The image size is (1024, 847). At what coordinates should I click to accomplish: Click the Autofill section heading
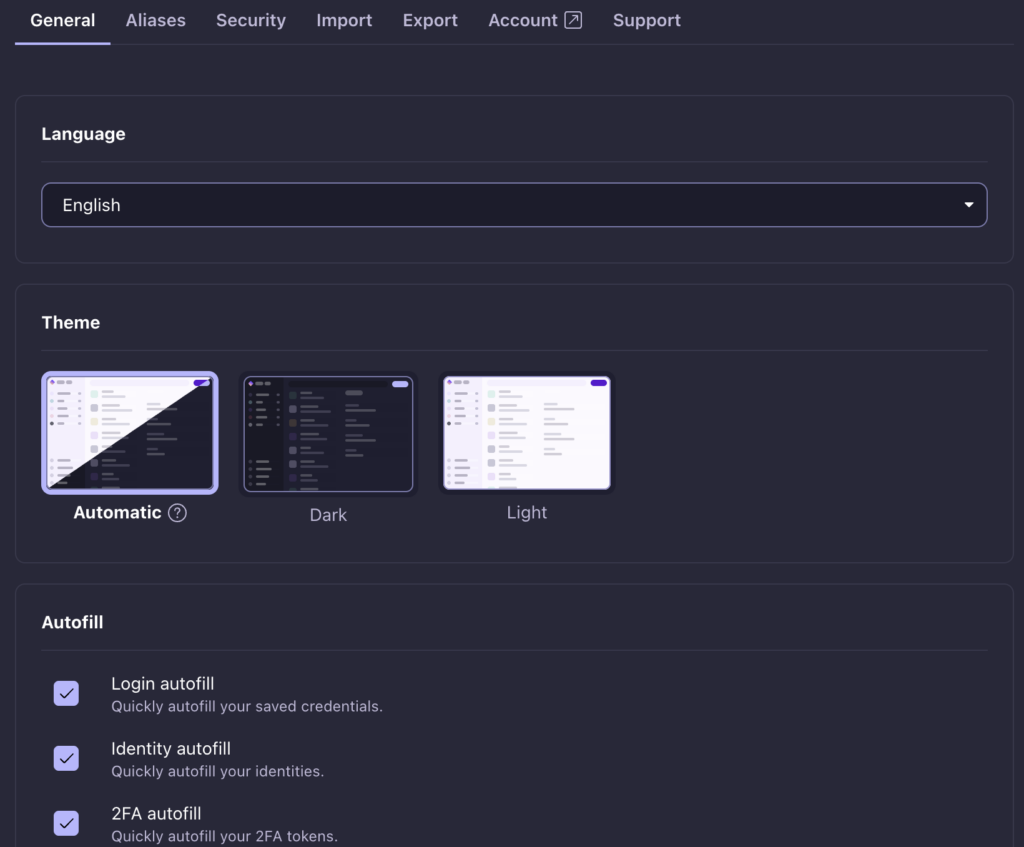click(x=72, y=622)
